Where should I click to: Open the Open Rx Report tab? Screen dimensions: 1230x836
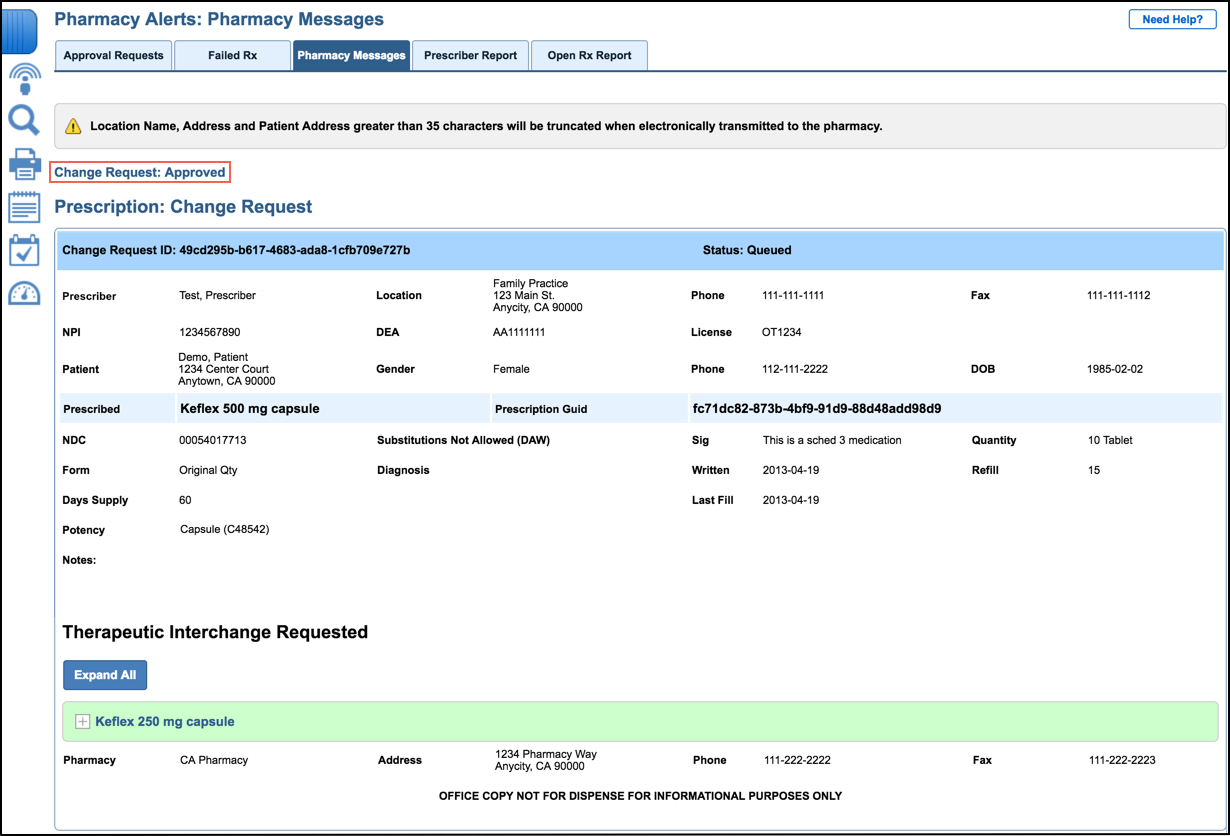click(589, 56)
